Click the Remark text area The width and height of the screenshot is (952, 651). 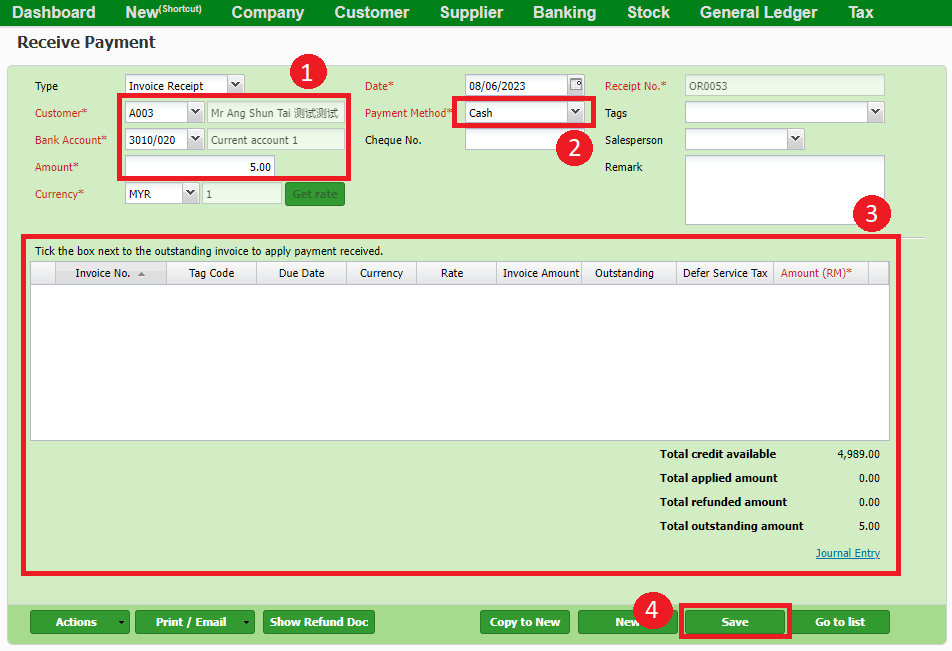(x=784, y=190)
